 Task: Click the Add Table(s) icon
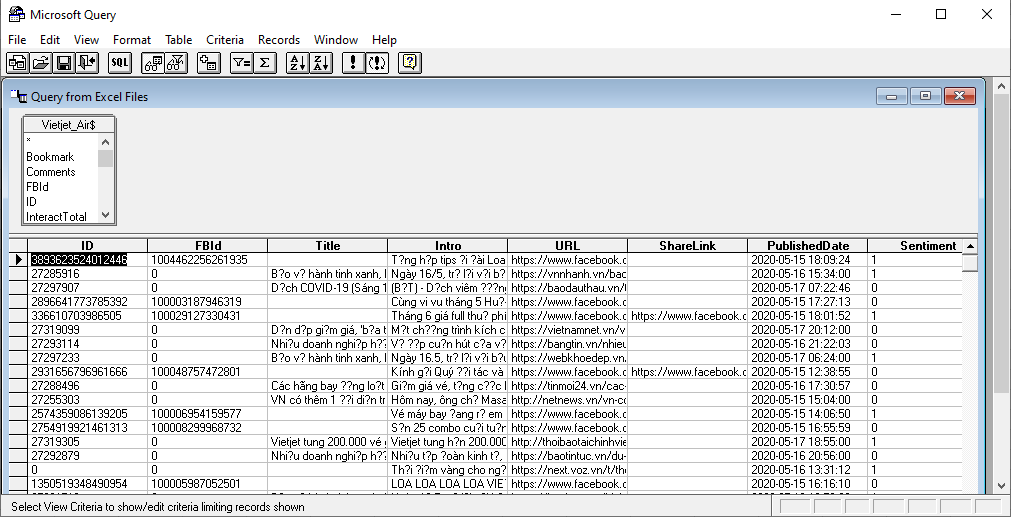coord(209,63)
